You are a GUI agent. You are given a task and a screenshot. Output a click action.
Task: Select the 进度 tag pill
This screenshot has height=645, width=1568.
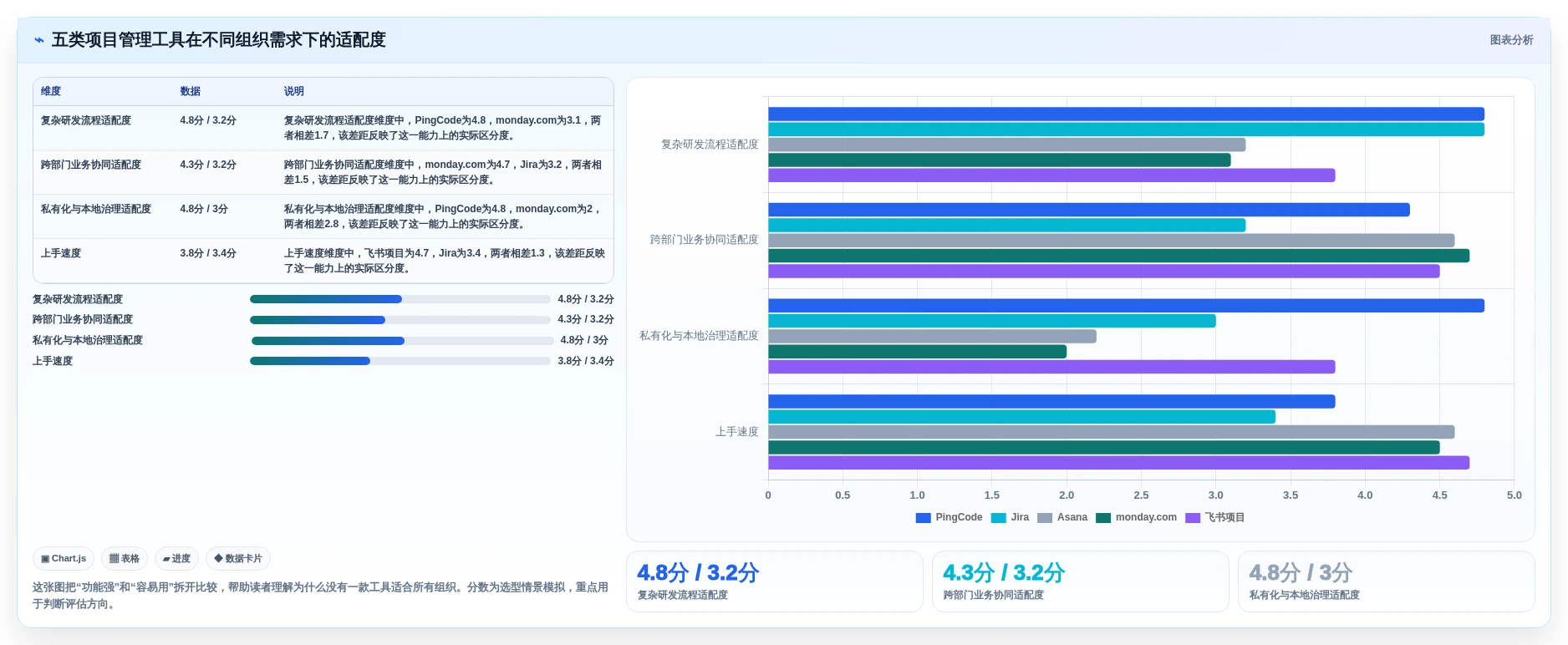pyautogui.click(x=176, y=559)
